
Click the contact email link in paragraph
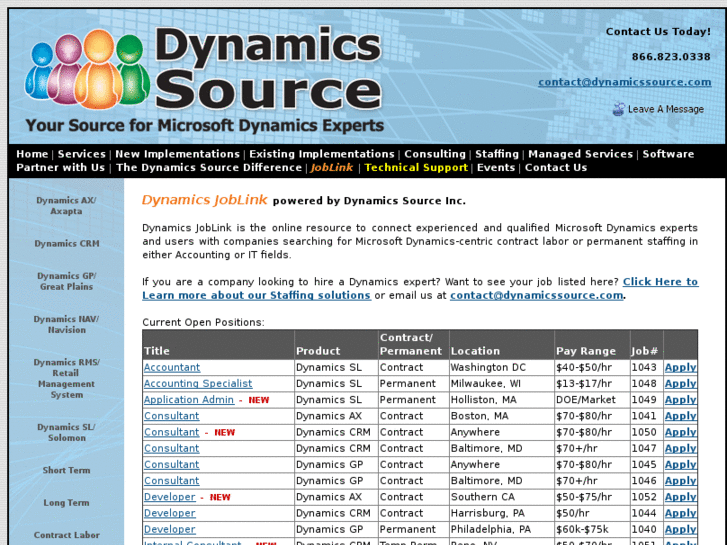pos(536,295)
